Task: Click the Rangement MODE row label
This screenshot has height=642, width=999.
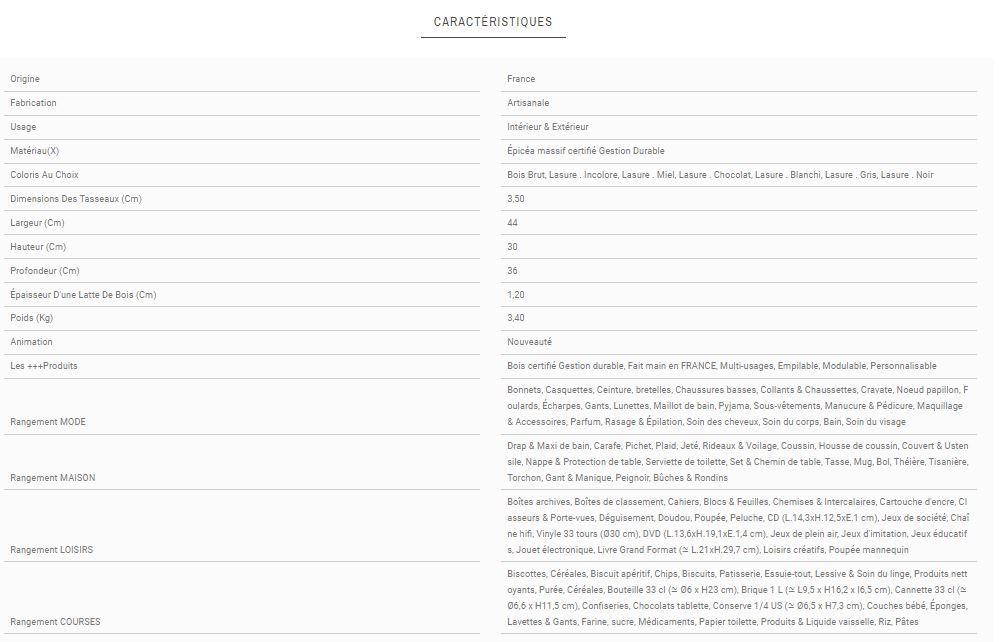Action: (x=48, y=422)
